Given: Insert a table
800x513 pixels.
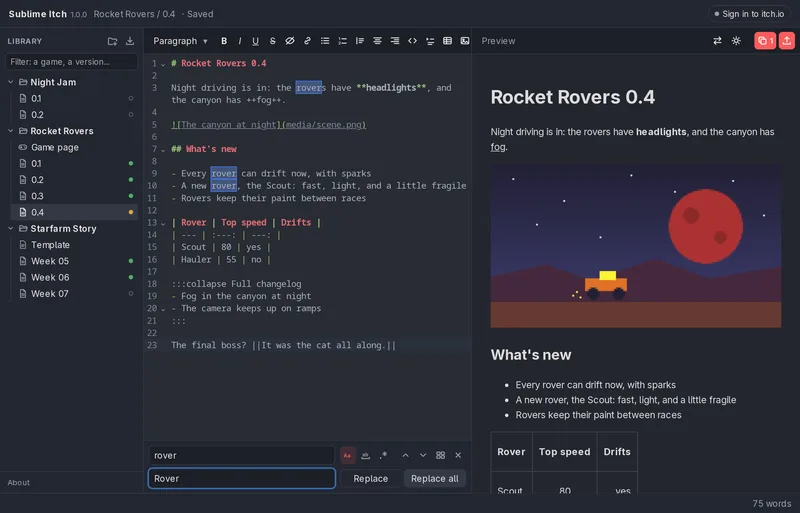Looking at the screenshot, I should tap(447, 41).
